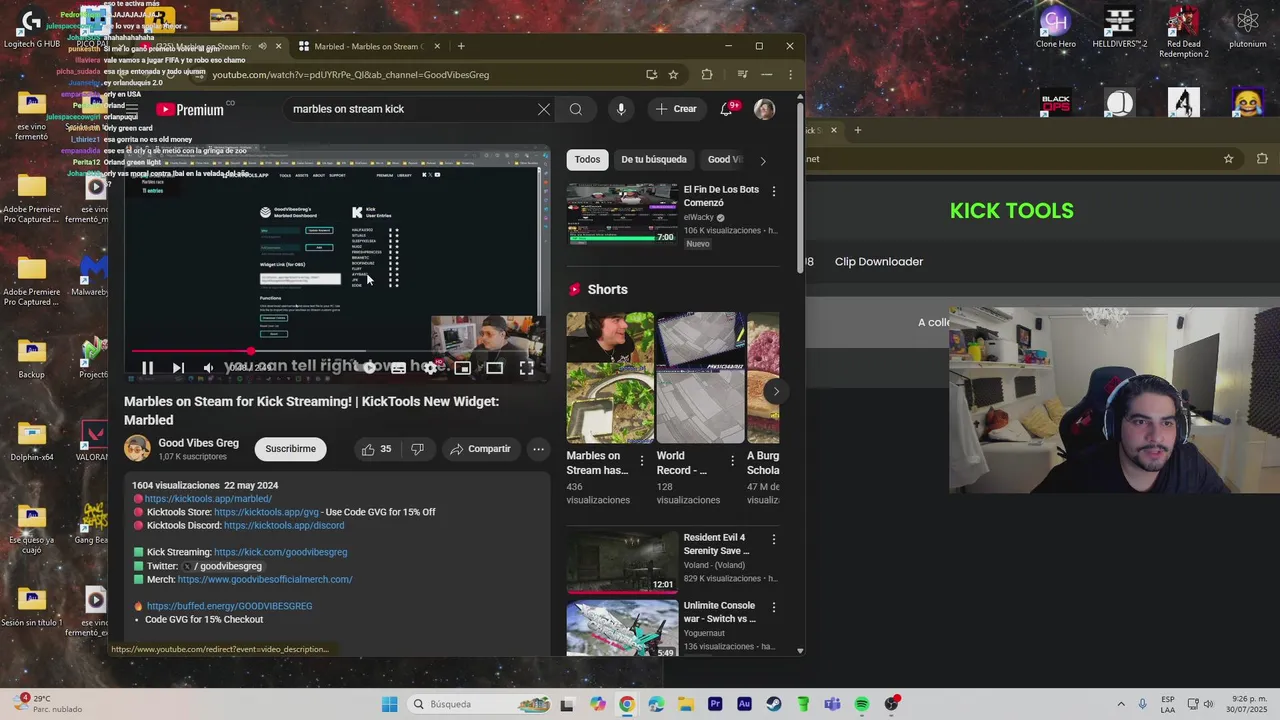Click the Crear button
Screen dimensions: 1280x720
(x=676, y=109)
